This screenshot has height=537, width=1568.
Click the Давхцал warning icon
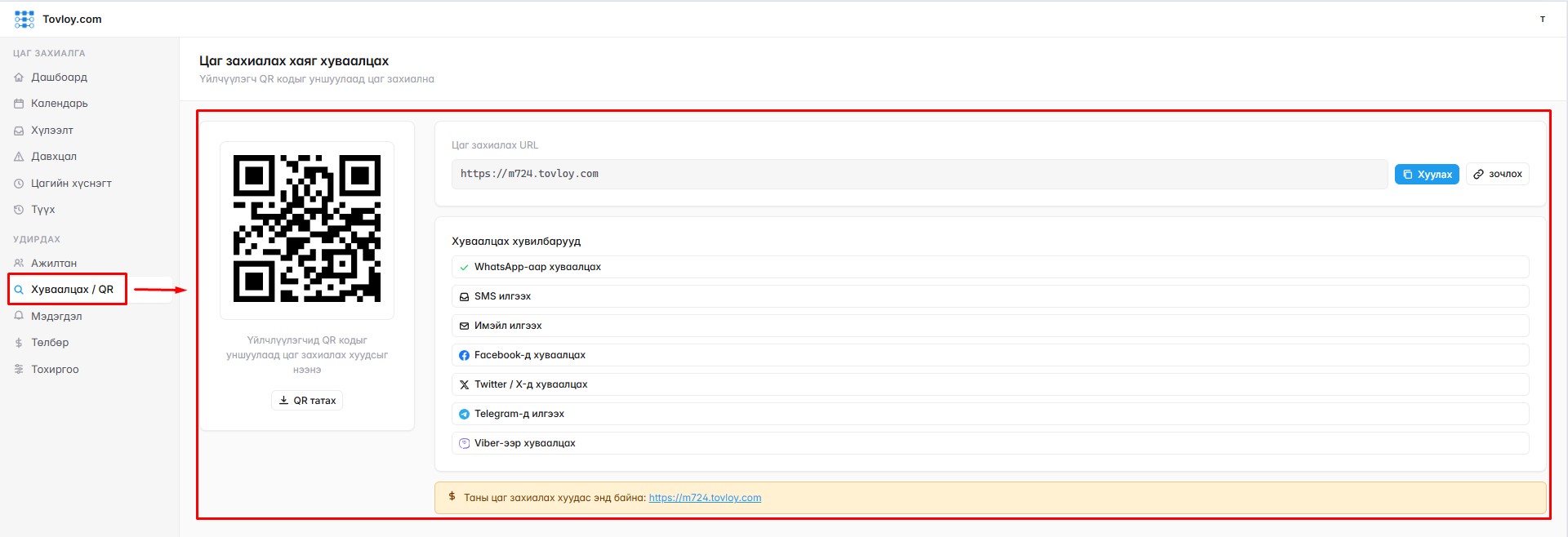19,157
